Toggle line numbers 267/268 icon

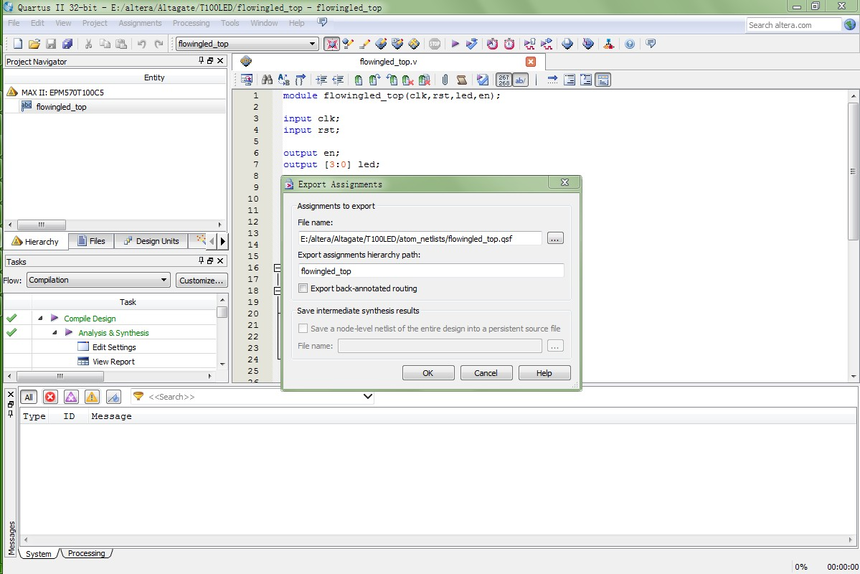point(503,80)
